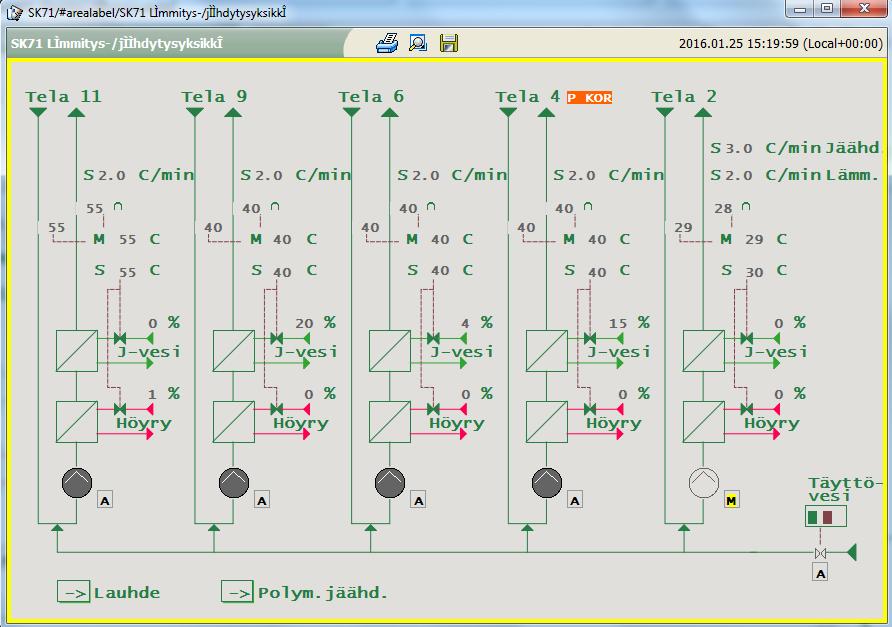Open Tela 11 J-vesi cooling valve

click(120, 339)
